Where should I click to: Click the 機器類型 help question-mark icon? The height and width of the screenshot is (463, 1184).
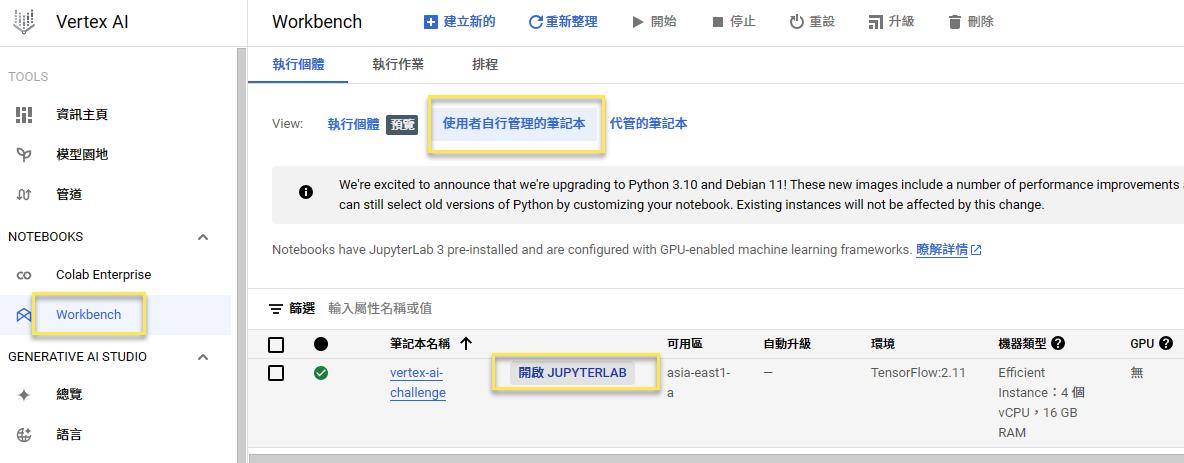tap(1058, 343)
